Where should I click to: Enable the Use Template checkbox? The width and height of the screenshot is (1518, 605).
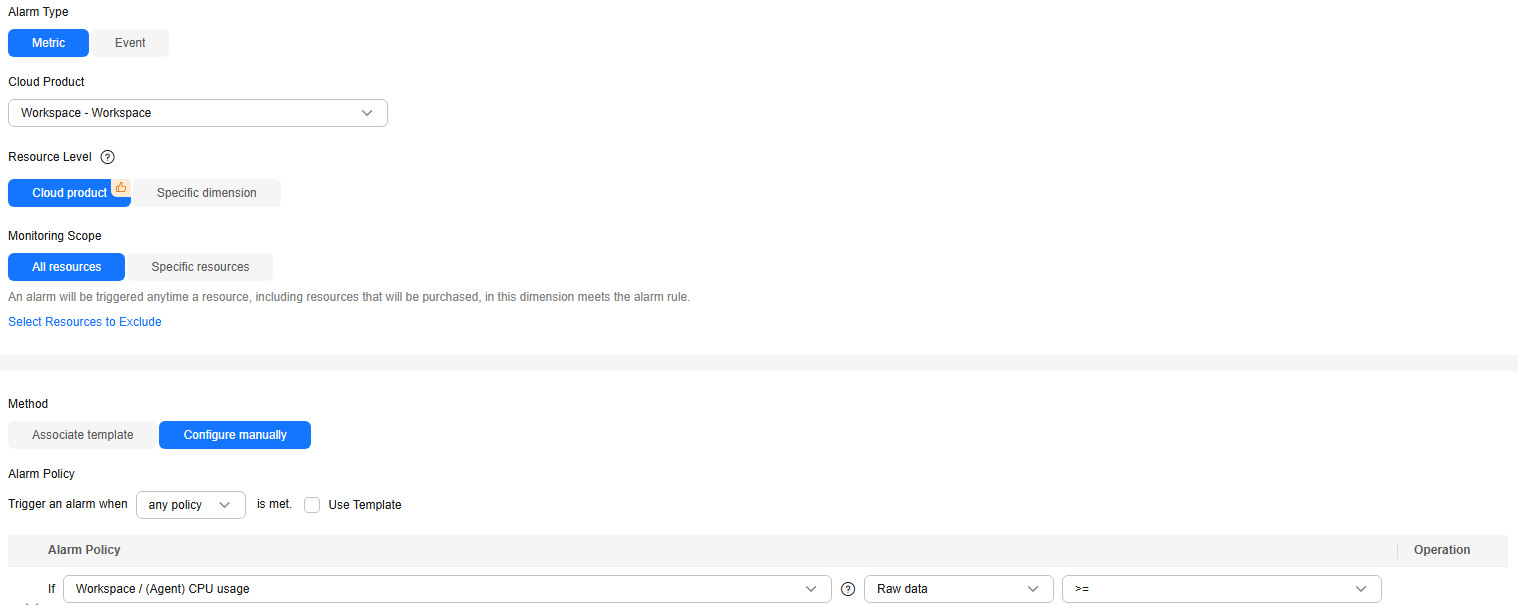pyautogui.click(x=312, y=505)
